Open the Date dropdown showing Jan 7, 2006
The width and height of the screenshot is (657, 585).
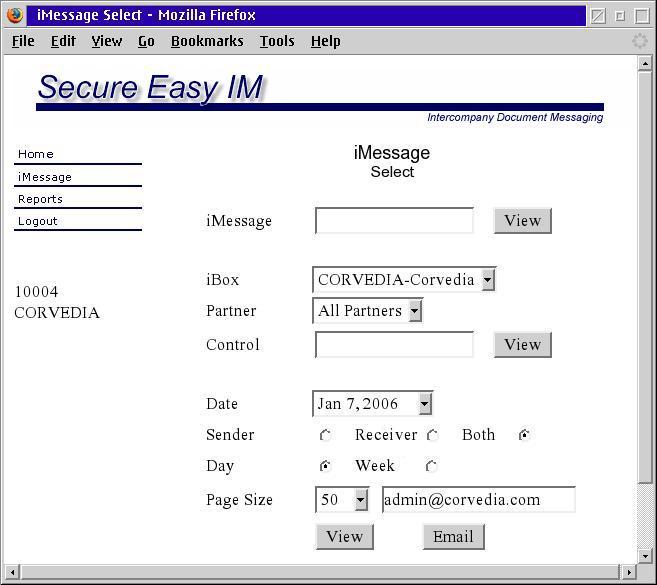coord(372,404)
